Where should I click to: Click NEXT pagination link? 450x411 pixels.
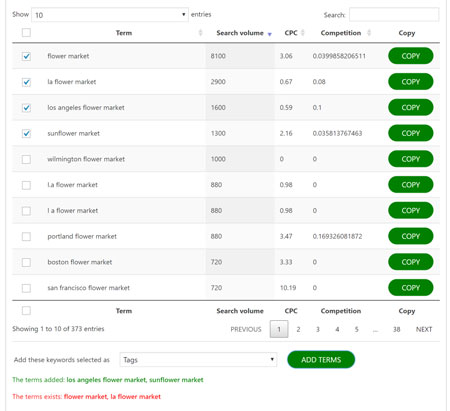coord(424,329)
